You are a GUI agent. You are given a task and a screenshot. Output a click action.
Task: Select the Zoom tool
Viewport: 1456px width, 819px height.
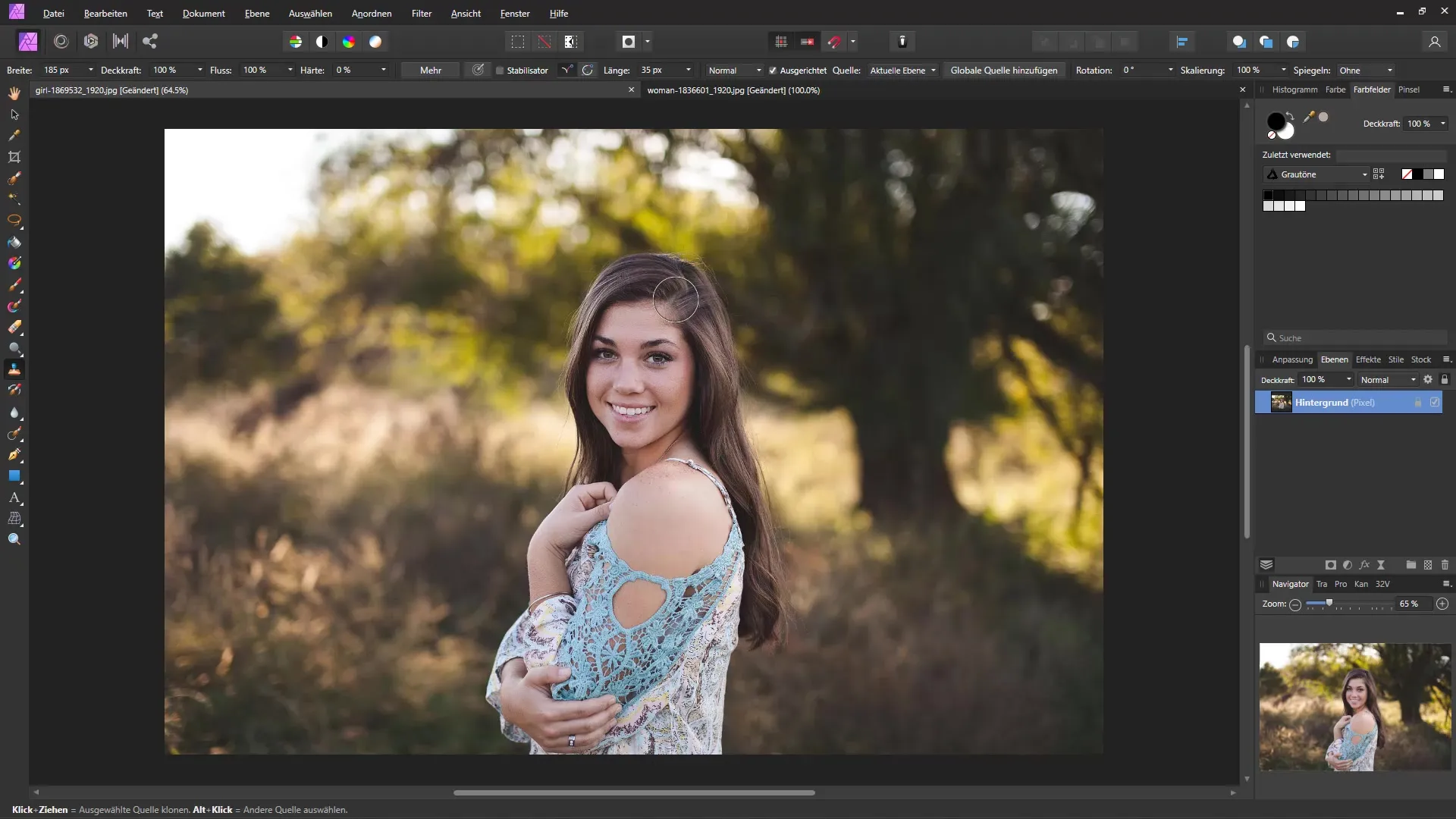[x=13, y=539]
